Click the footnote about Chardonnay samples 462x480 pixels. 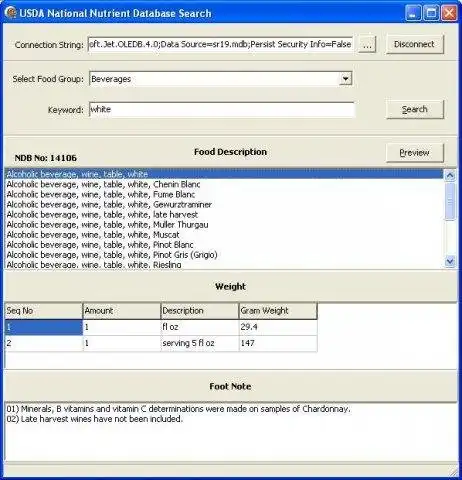pyautogui.click(x=178, y=409)
